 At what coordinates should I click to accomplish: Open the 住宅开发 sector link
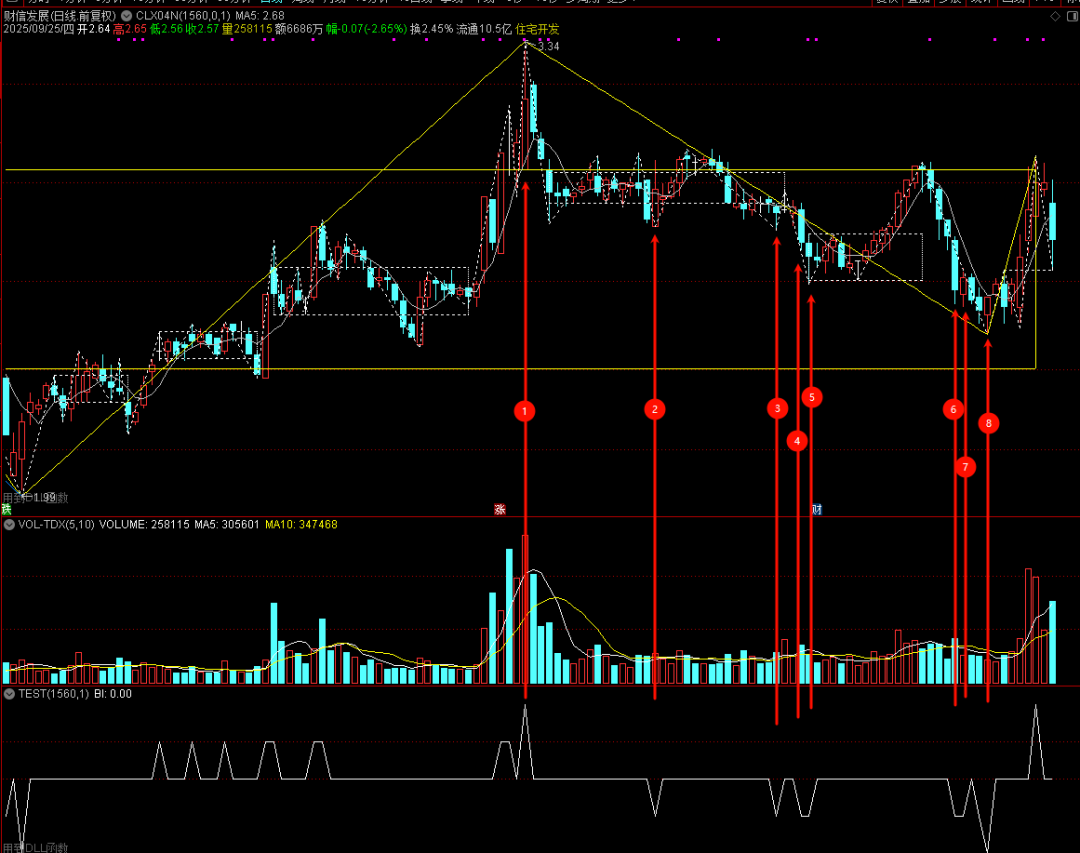tap(537, 29)
